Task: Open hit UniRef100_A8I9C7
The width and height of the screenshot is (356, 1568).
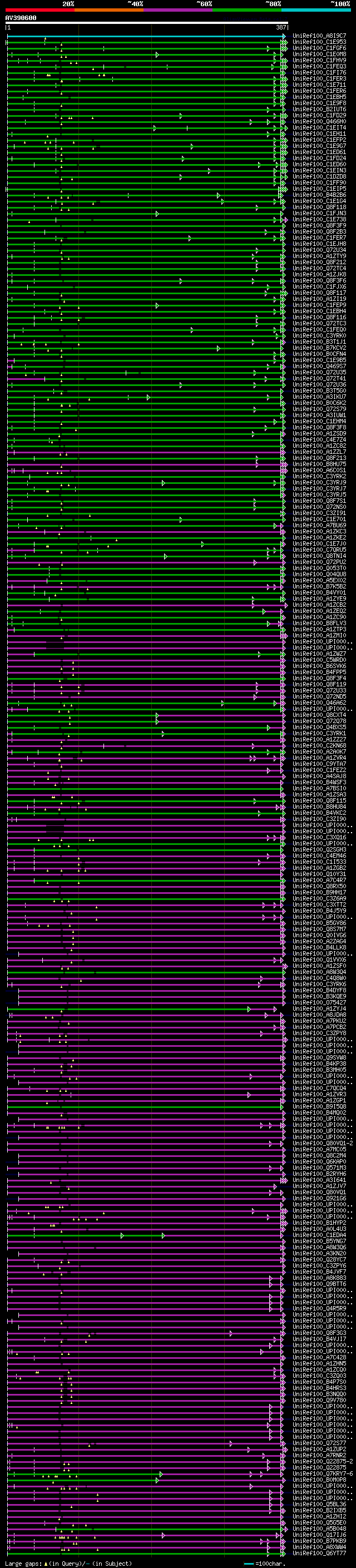Action: coord(319,36)
